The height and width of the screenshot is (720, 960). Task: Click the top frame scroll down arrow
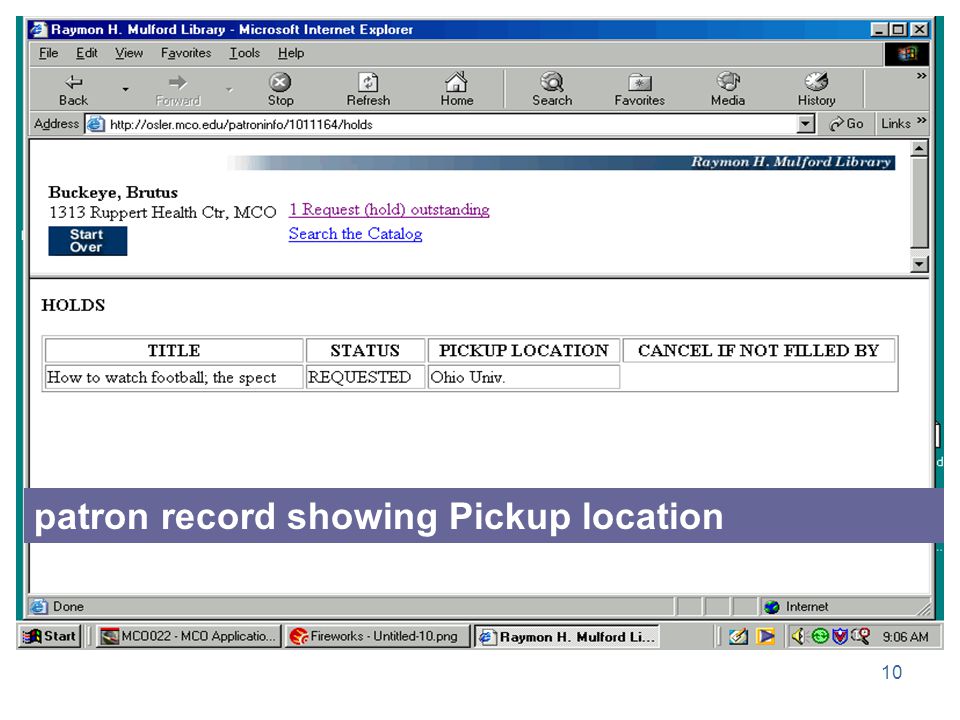[x=919, y=264]
